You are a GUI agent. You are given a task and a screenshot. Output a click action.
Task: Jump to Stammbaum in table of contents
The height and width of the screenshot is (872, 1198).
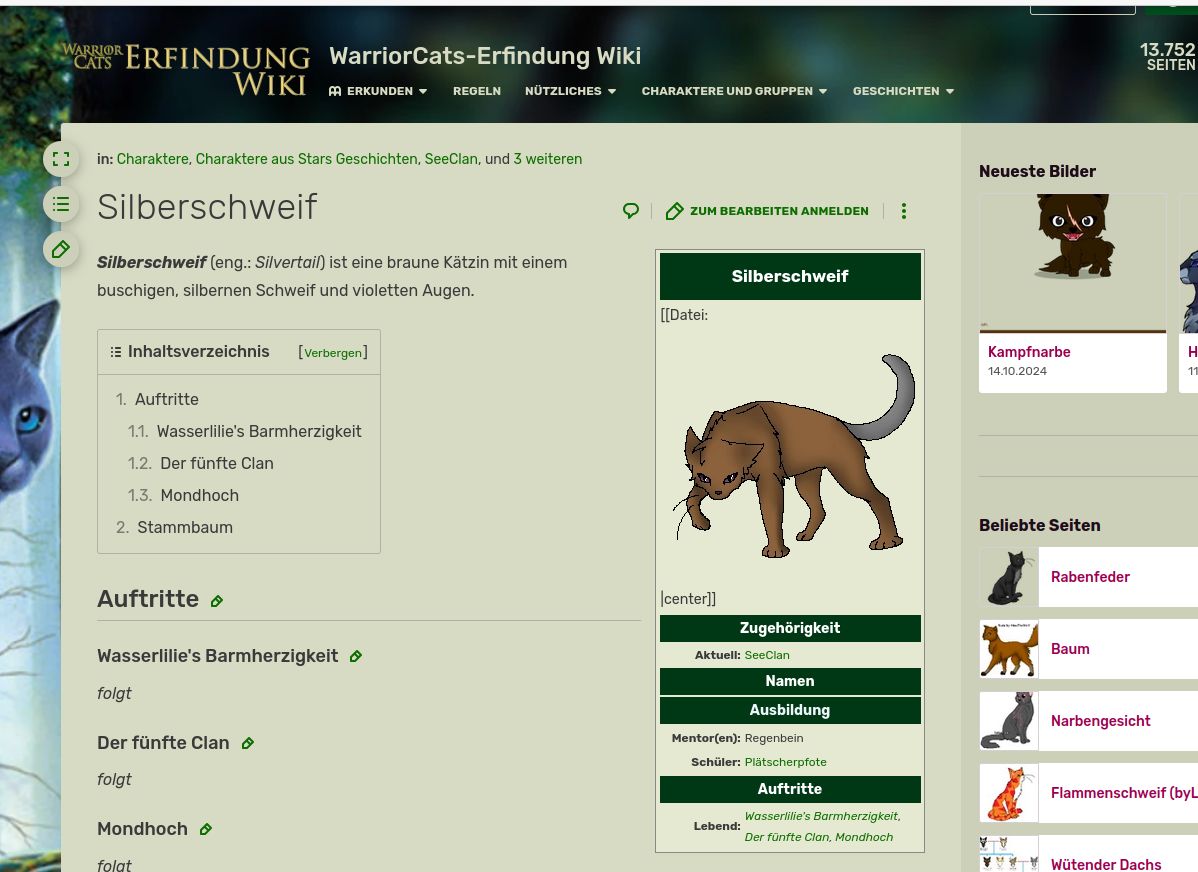tap(185, 527)
